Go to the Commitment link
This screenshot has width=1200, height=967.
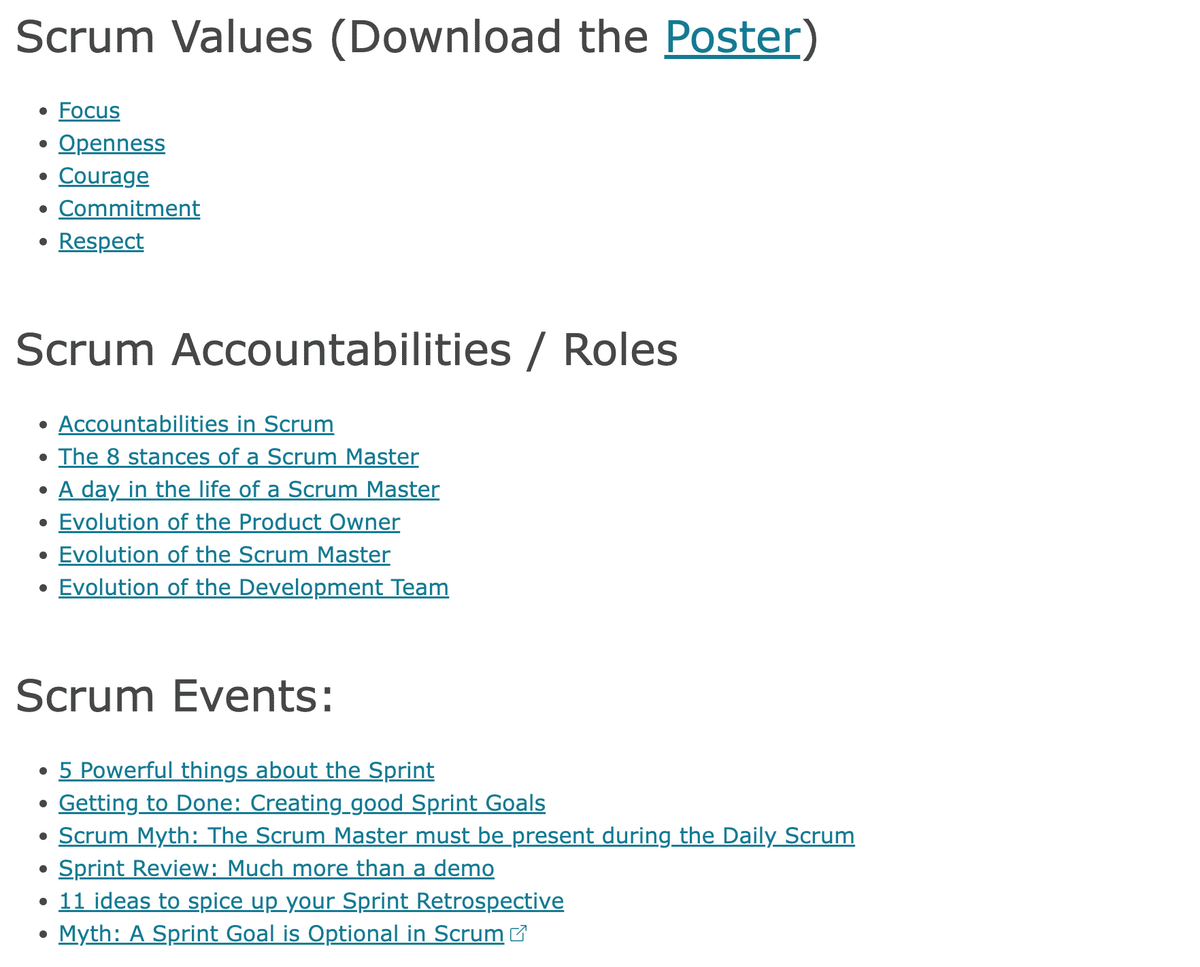129,209
